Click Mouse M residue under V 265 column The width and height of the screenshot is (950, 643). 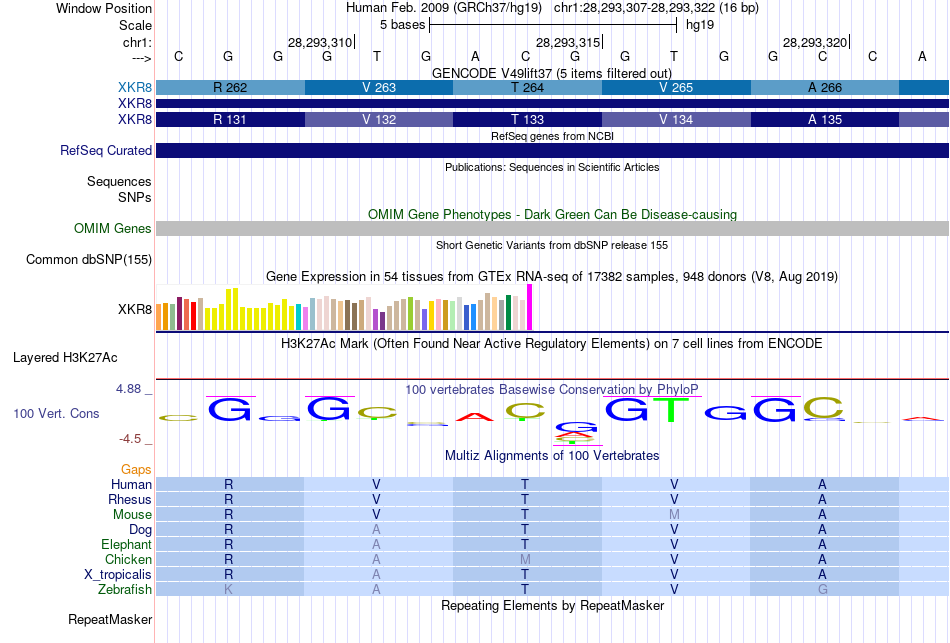tap(674, 515)
